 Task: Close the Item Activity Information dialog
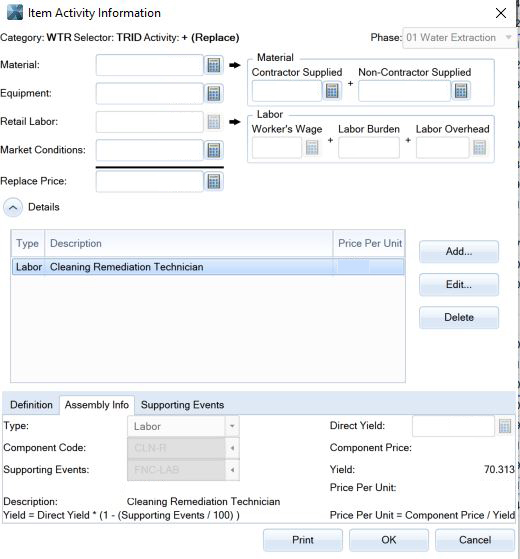(x=501, y=13)
